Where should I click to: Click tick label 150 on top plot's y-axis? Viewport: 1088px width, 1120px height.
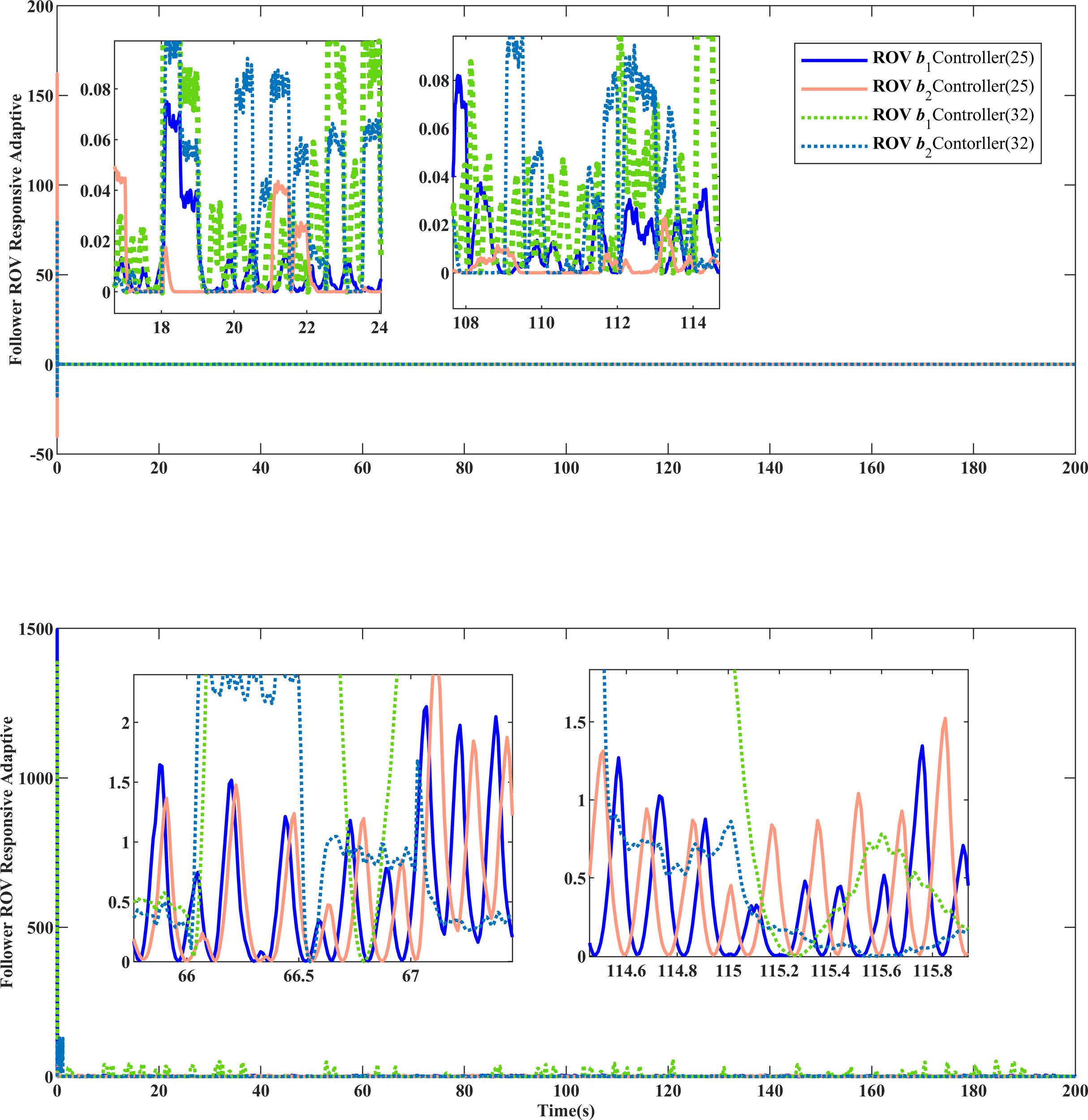[x=40, y=96]
